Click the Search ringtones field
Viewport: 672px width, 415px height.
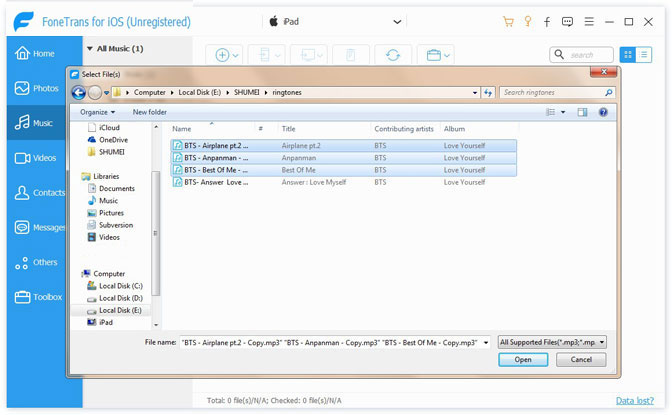[x=557, y=92]
